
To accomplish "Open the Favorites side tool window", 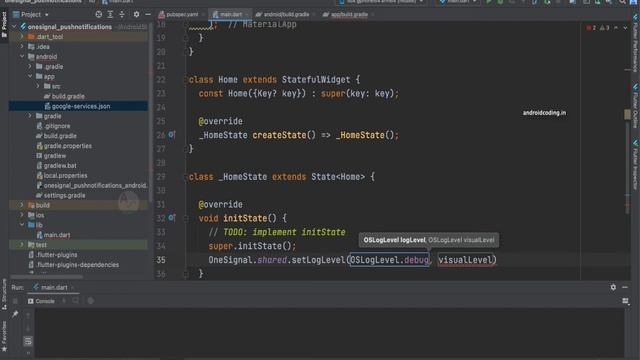I will tap(4, 337).
